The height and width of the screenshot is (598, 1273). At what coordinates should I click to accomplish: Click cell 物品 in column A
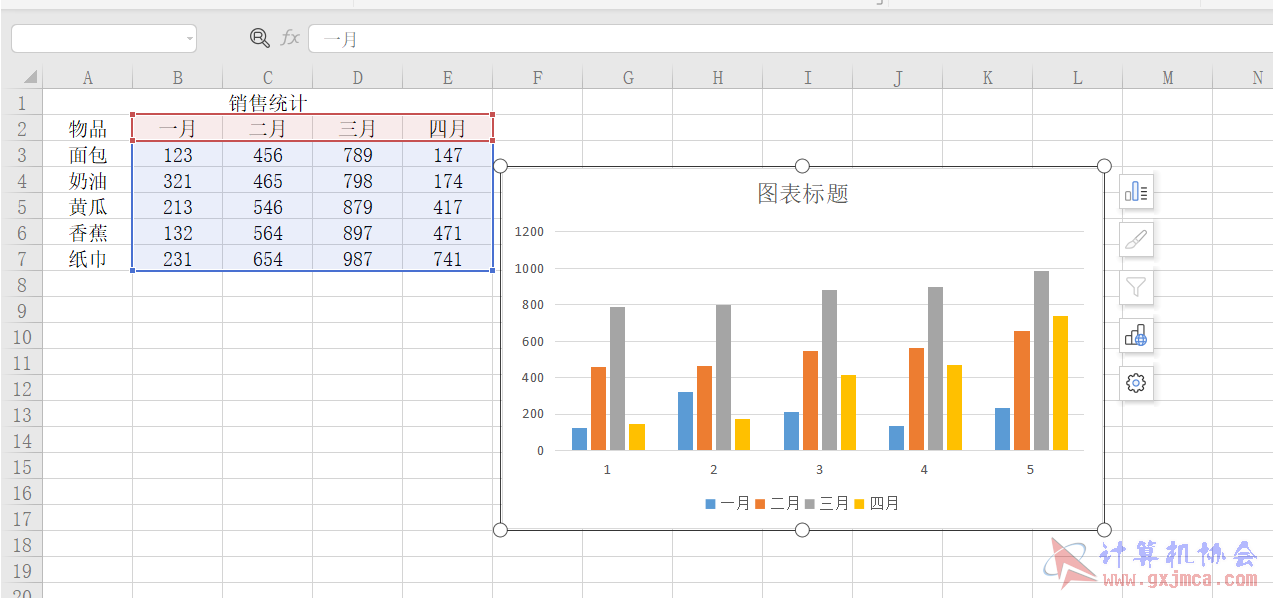pos(87,128)
